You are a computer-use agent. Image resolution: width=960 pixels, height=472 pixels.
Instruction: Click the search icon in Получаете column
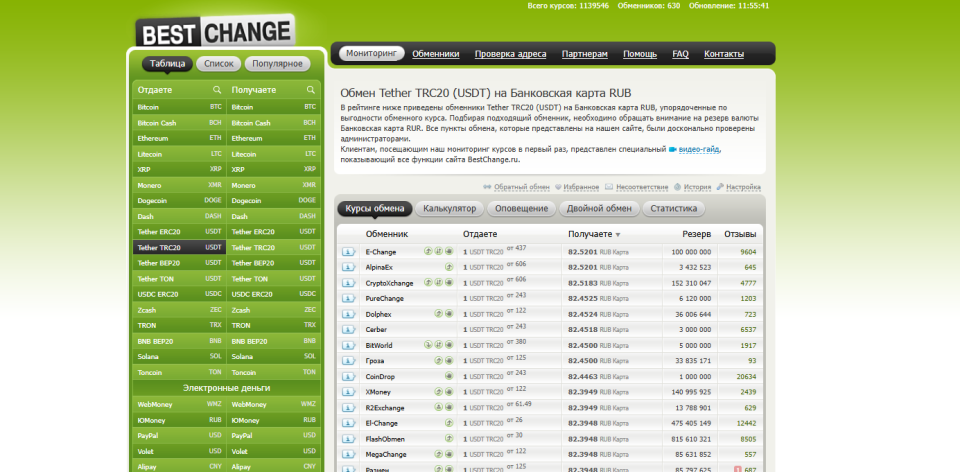[x=311, y=90]
